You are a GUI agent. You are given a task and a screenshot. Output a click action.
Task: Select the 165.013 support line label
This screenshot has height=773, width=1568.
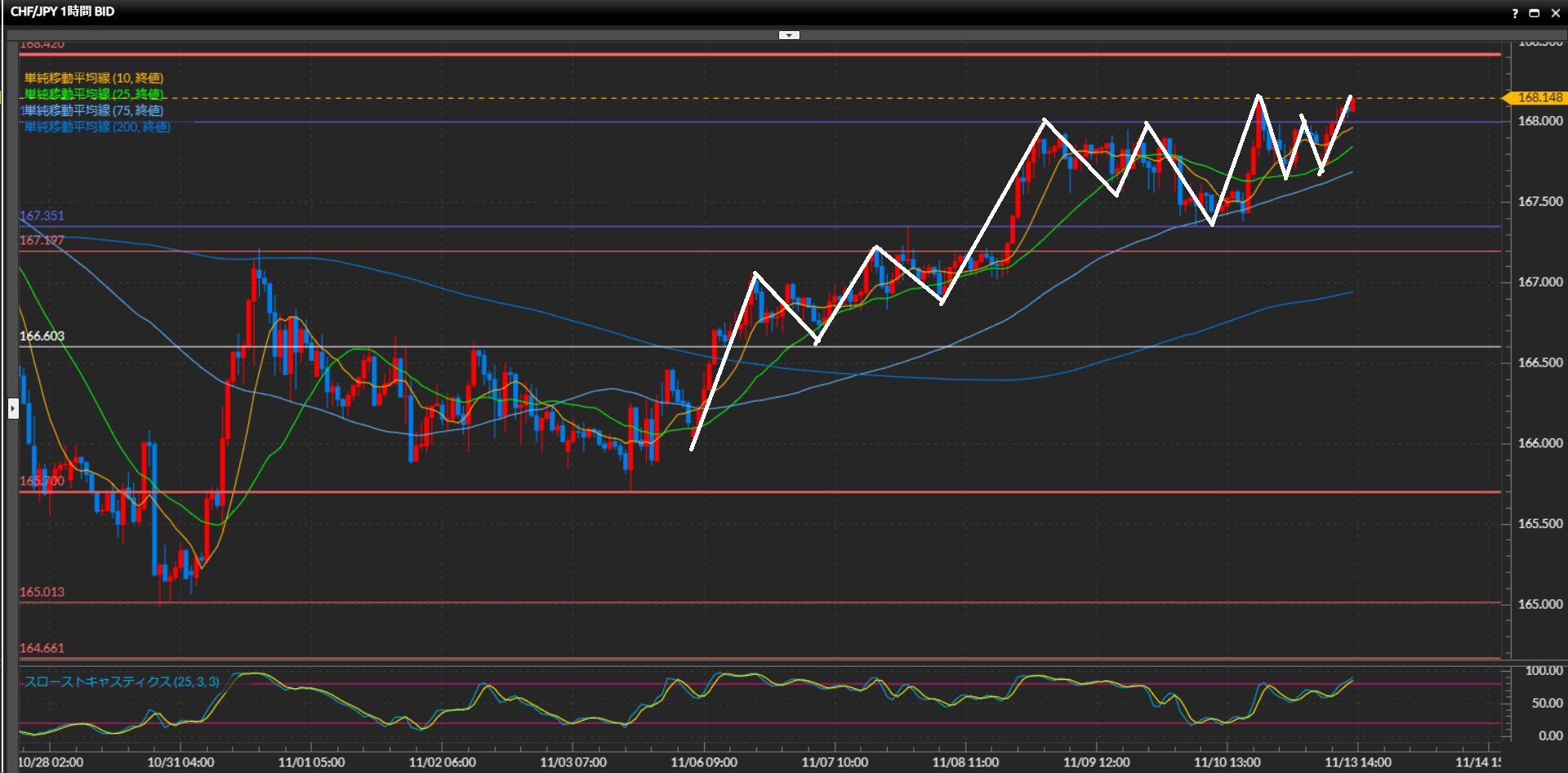pyautogui.click(x=42, y=592)
